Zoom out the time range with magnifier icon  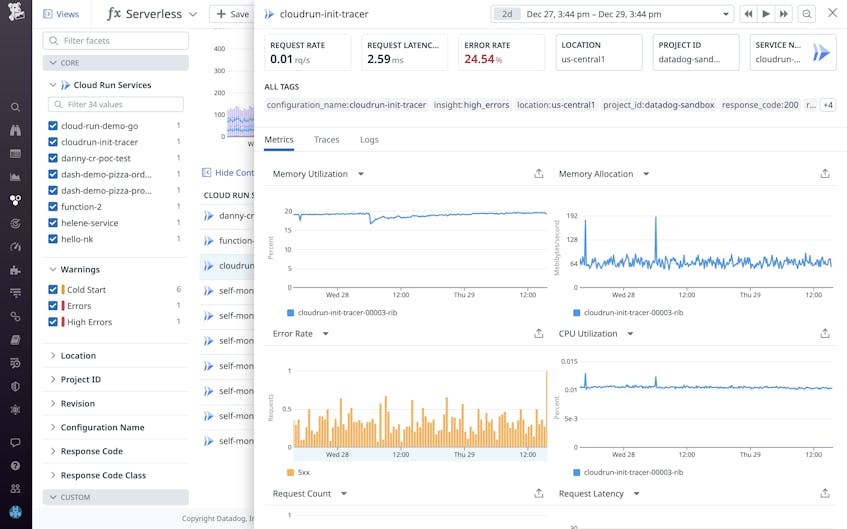(x=806, y=14)
